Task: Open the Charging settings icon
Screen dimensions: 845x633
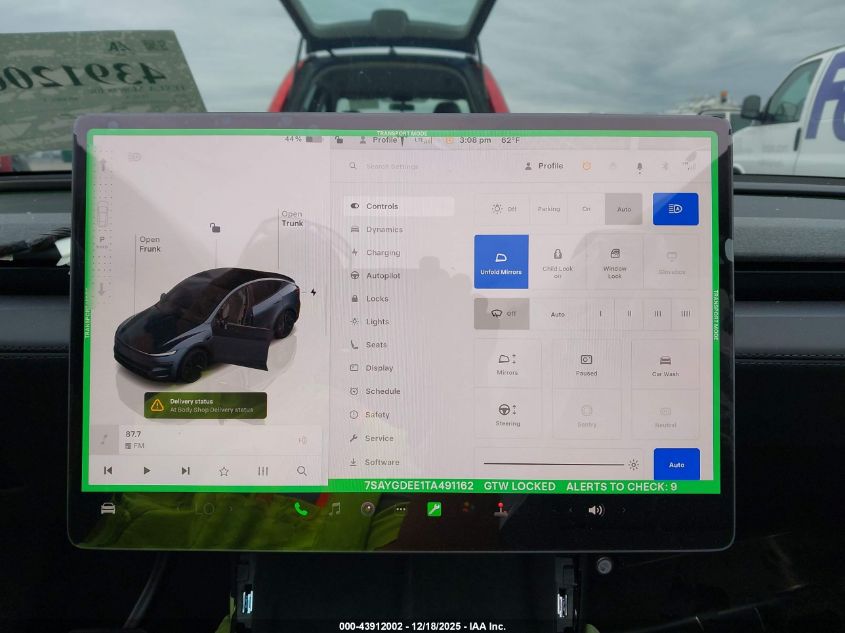Action: [353, 252]
